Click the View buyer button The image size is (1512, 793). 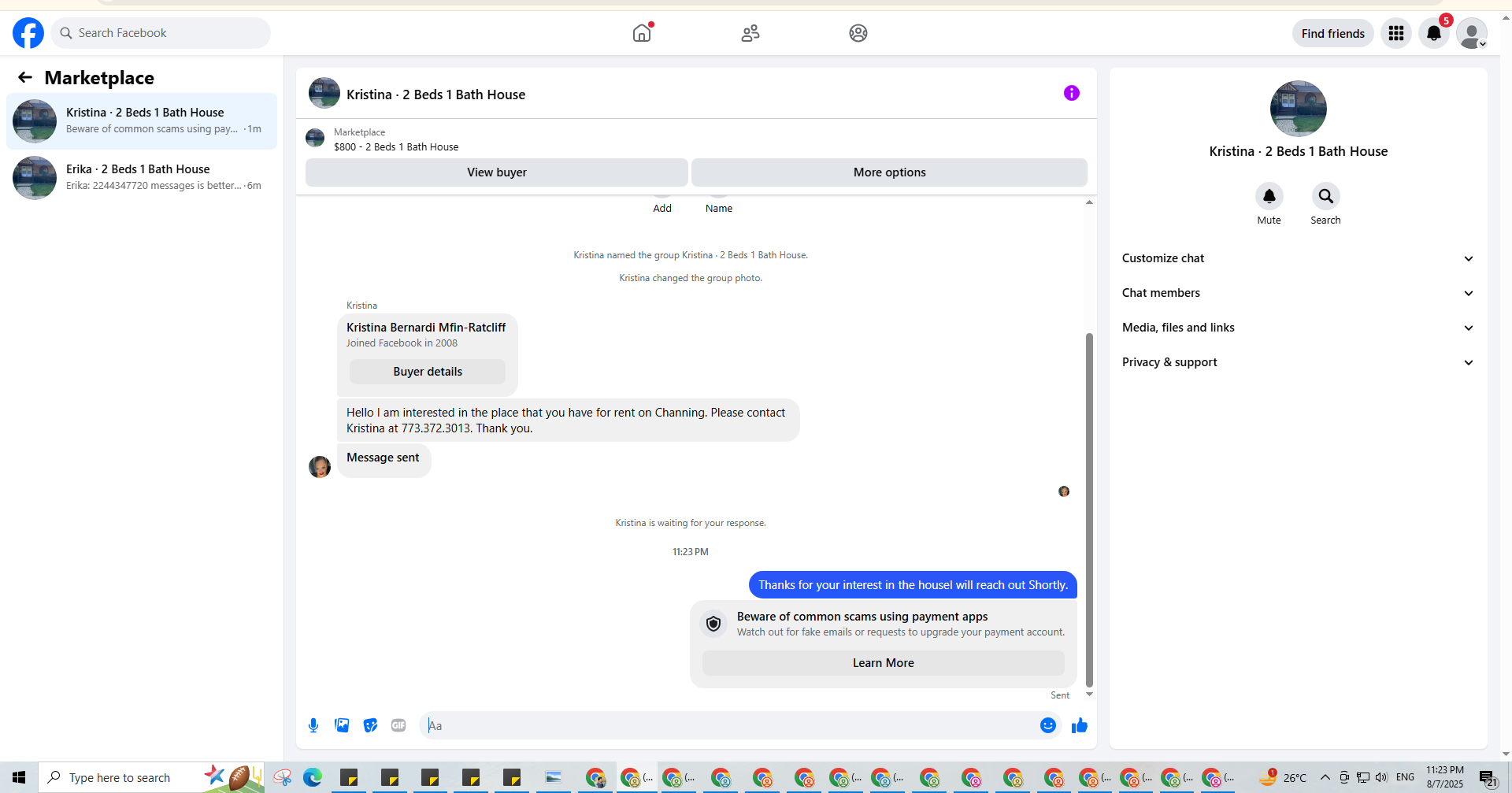pos(497,172)
